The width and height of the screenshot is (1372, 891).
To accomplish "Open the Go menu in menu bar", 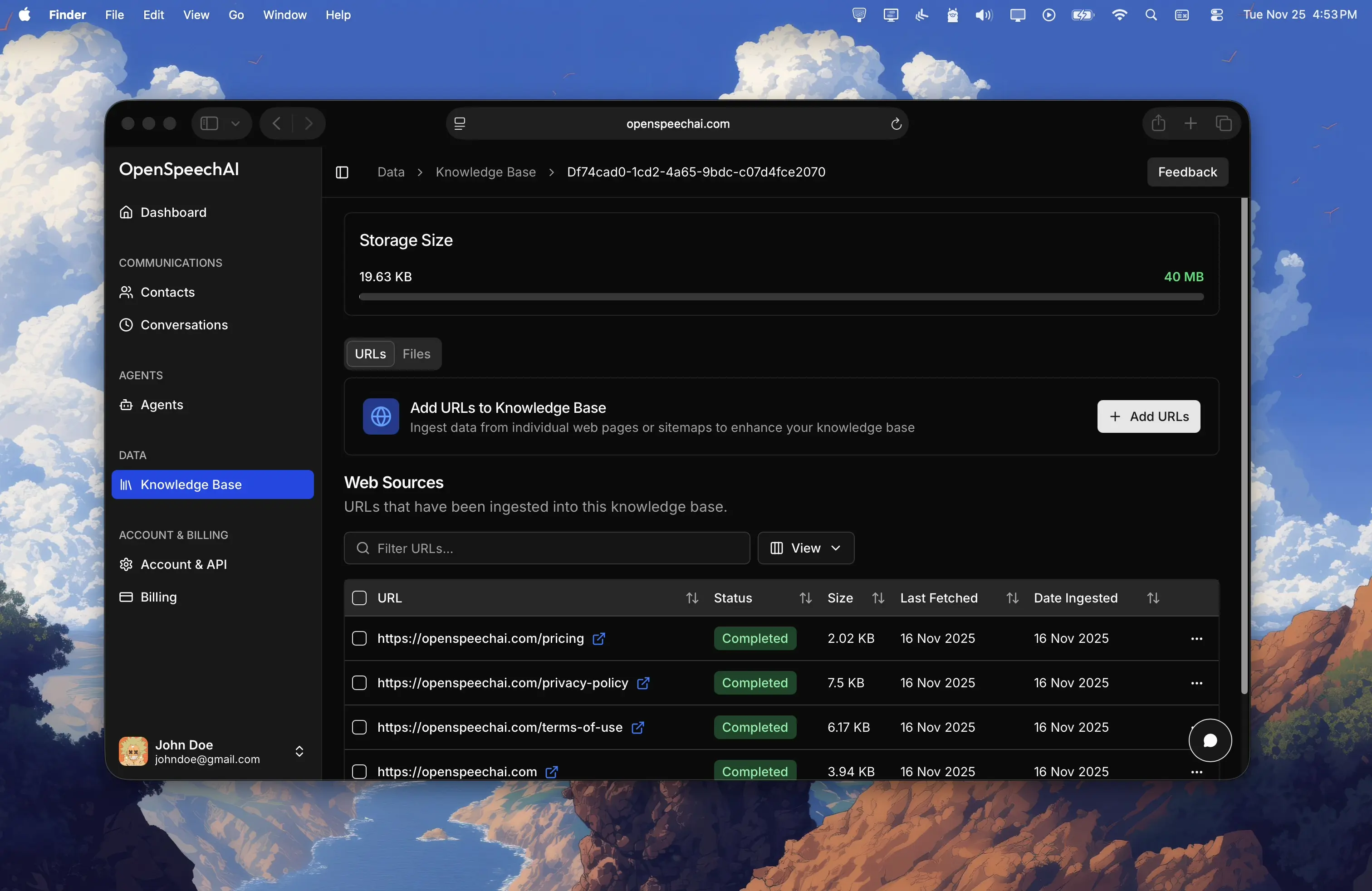I will click(x=236, y=15).
